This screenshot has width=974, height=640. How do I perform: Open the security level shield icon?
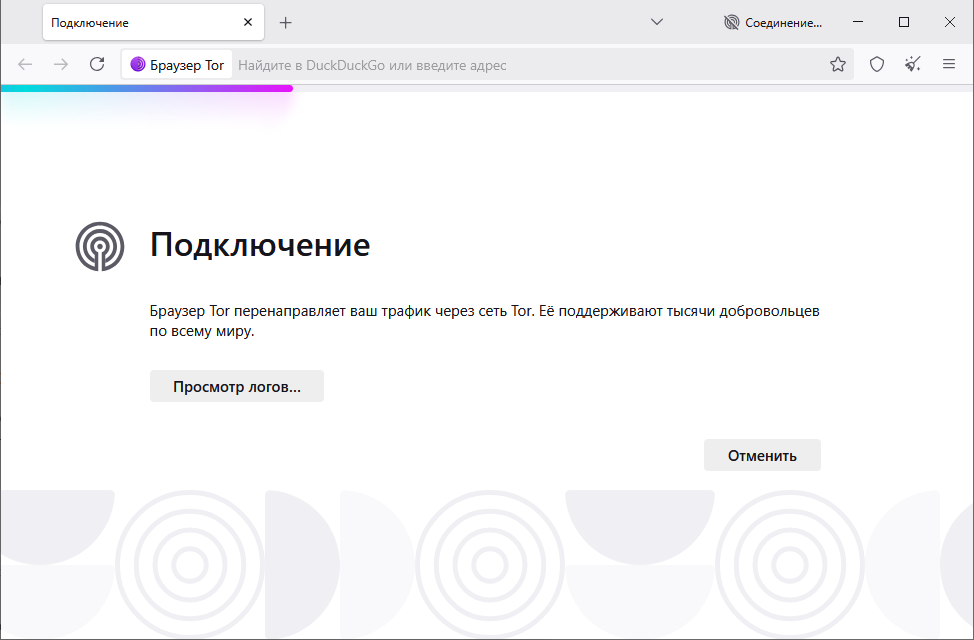876,64
